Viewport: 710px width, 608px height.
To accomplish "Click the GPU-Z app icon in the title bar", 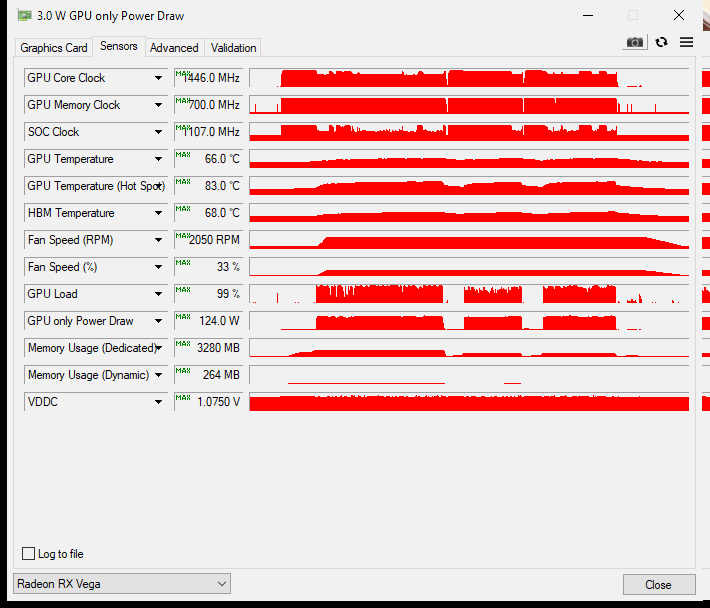I will click(x=24, y=15).
